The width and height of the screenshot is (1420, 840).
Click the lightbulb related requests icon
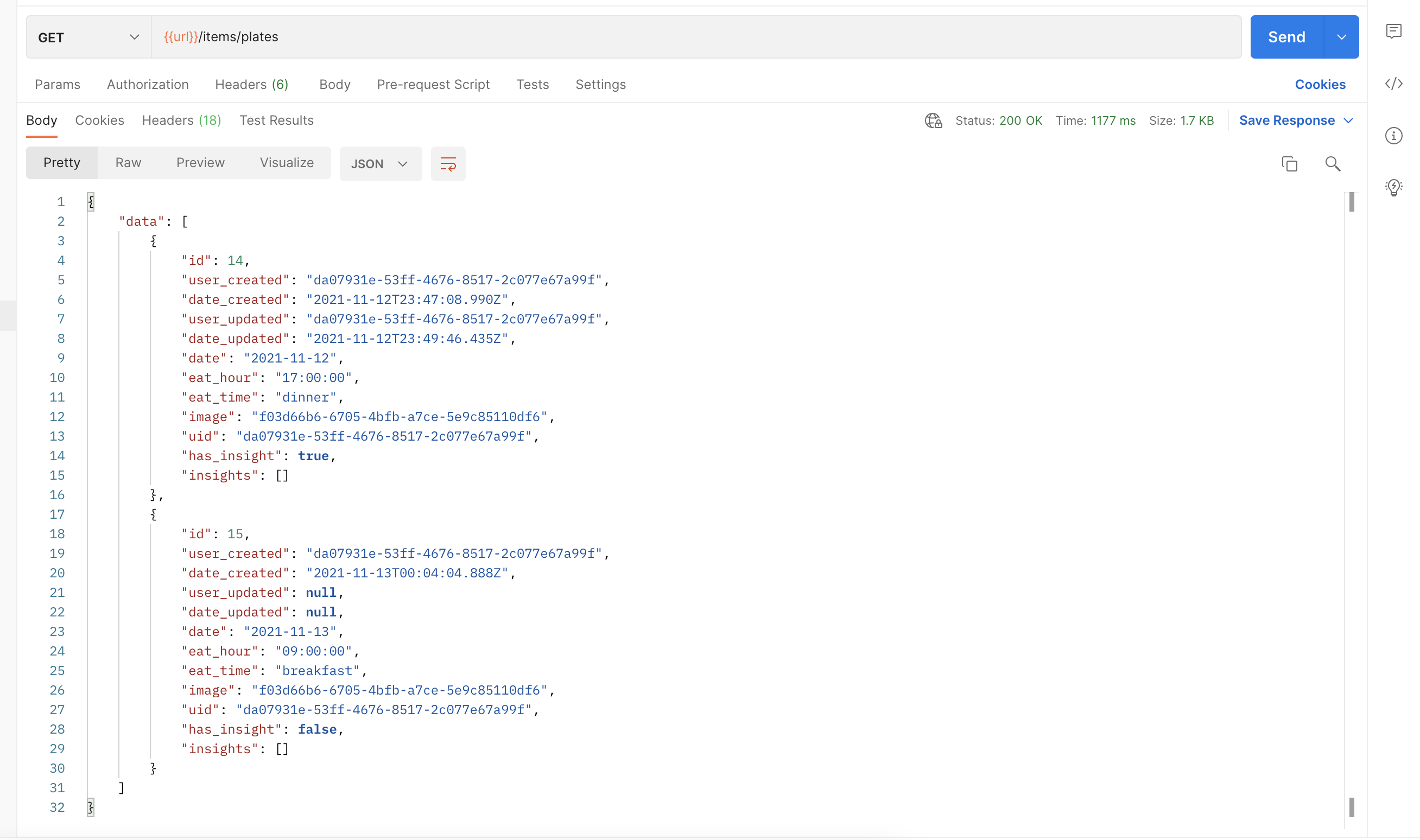coord(1393,187)
